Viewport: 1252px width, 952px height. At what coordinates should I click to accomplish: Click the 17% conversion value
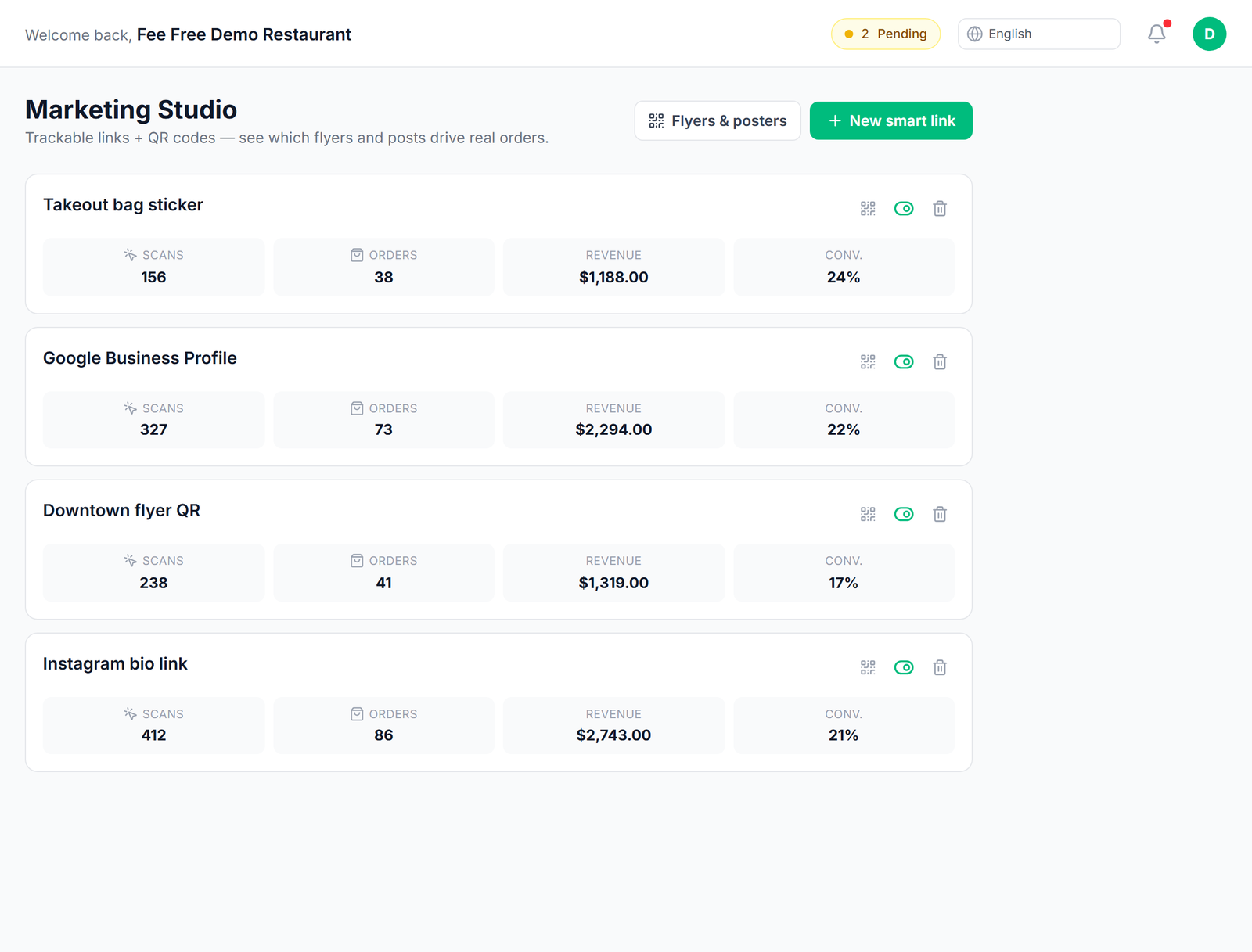pos(844,583)
